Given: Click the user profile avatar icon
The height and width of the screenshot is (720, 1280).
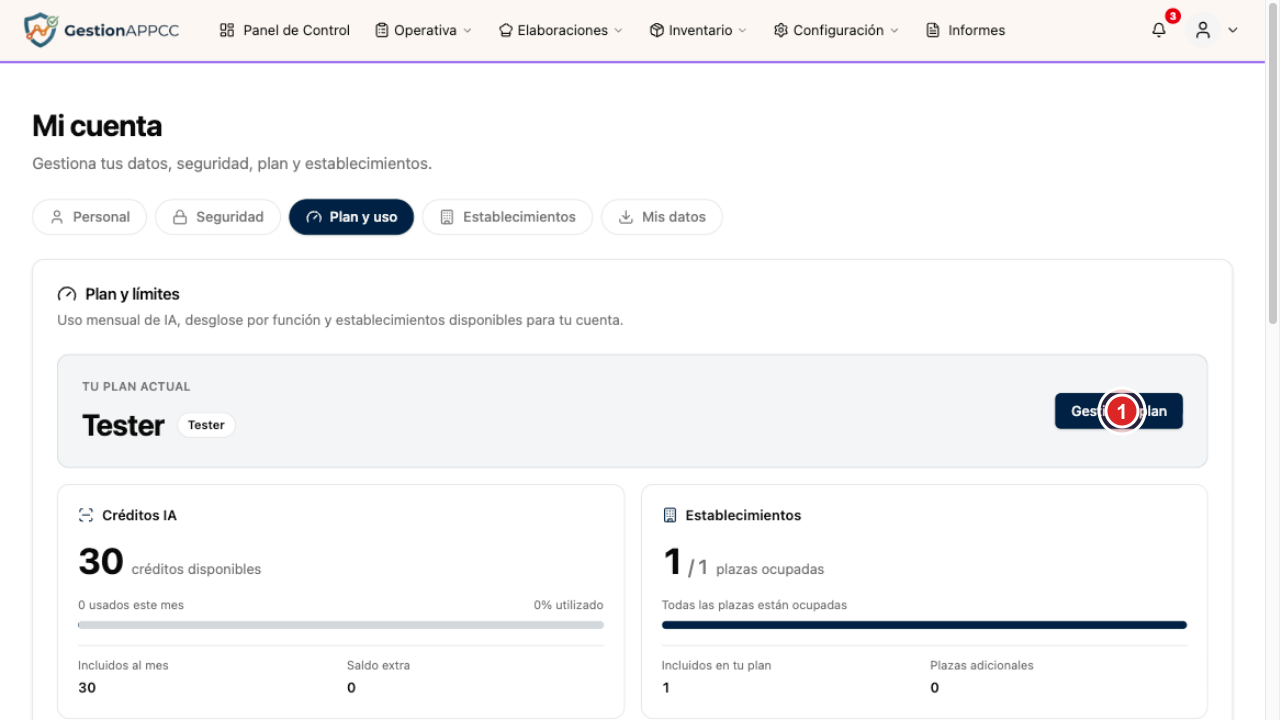Looking at the screenshot, I should [x=1203, y=30].
